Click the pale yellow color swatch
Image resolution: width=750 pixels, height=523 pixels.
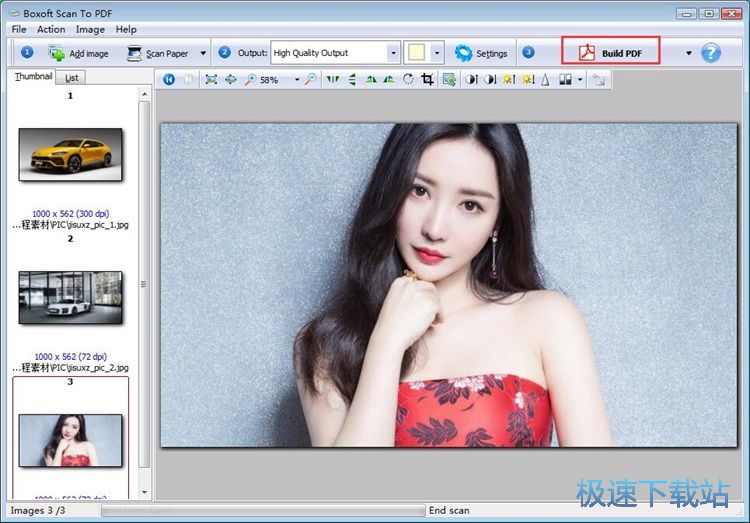[417, 53]
